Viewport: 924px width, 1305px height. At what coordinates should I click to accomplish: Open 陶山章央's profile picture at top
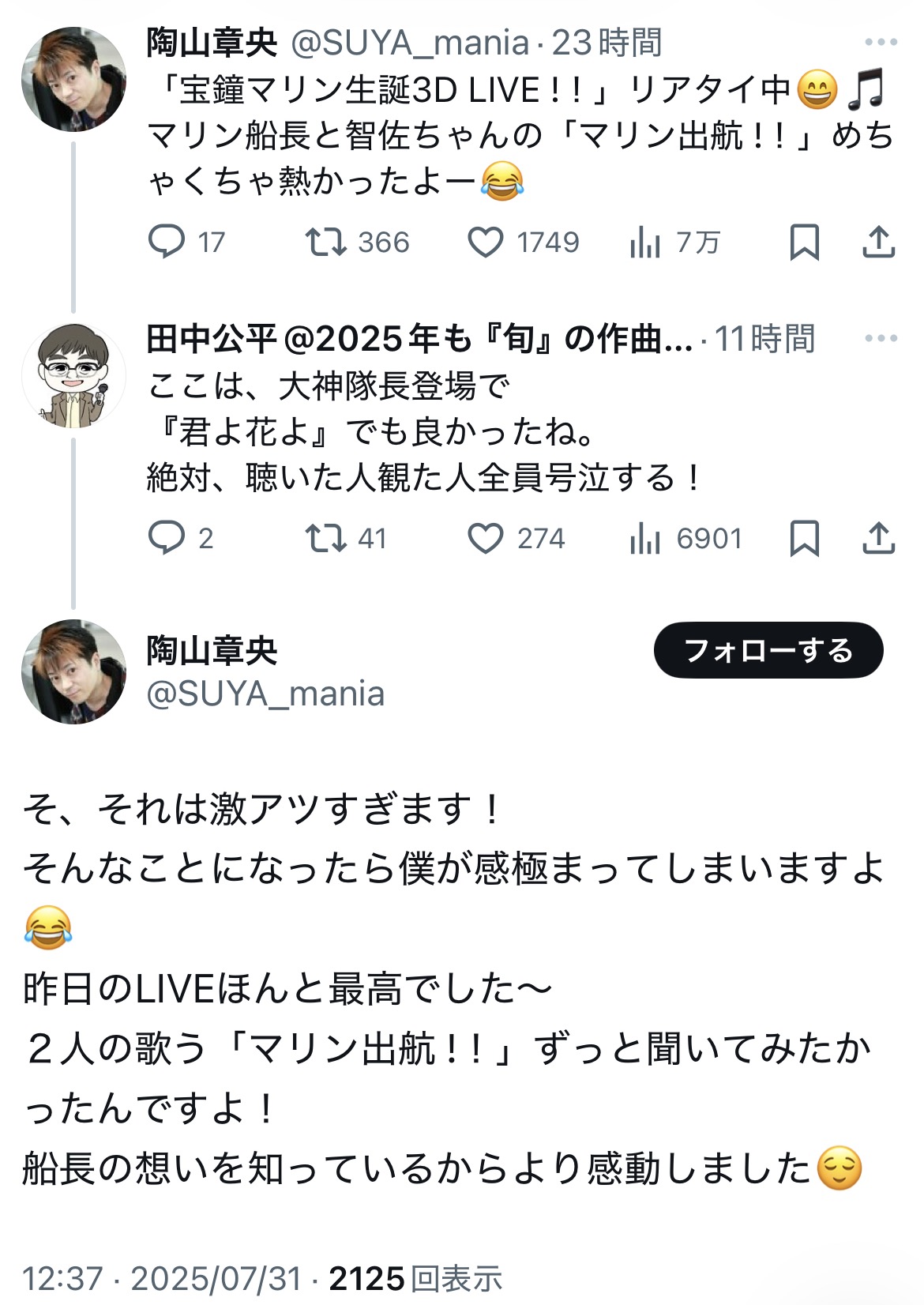pyautogui.click(x=73, y=79)
